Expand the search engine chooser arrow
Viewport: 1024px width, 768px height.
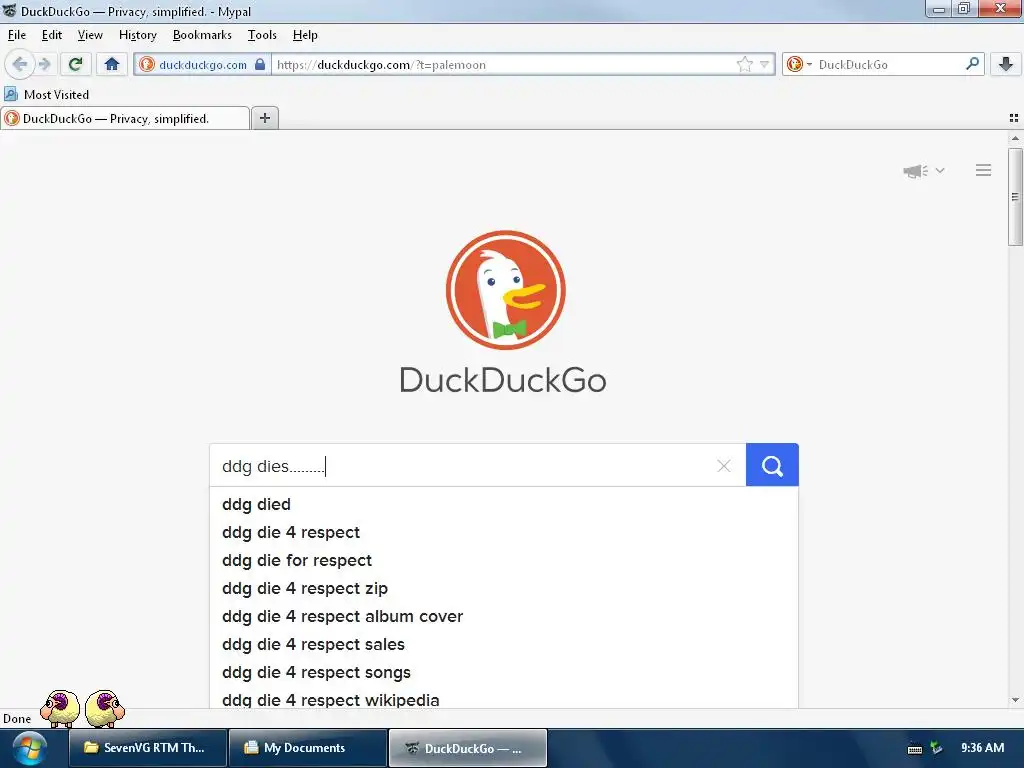click(809, 65)
